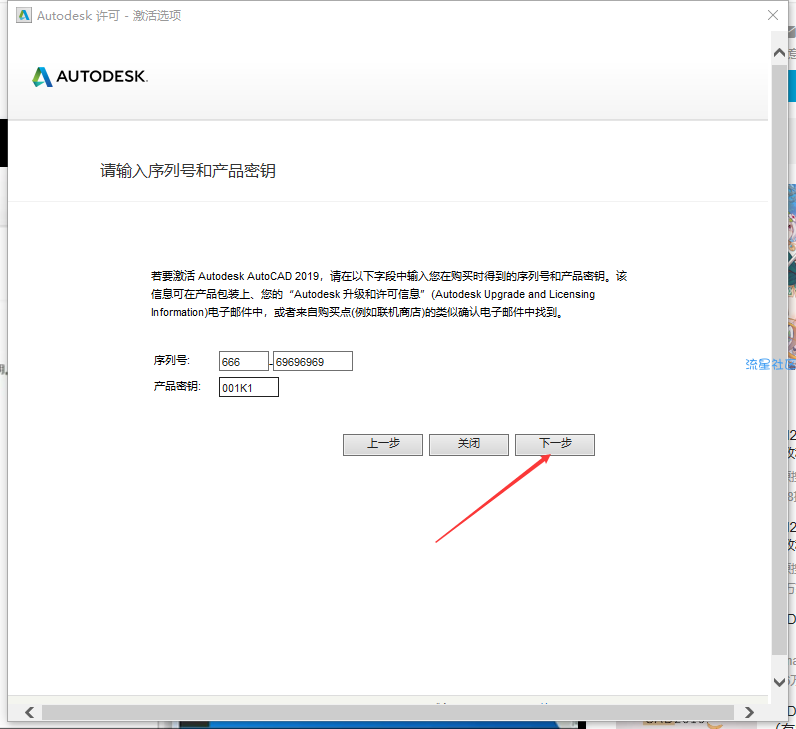Click the vertical scrollbar down arrow
This screenshot has width=796, height=729.
click(779, 682)
